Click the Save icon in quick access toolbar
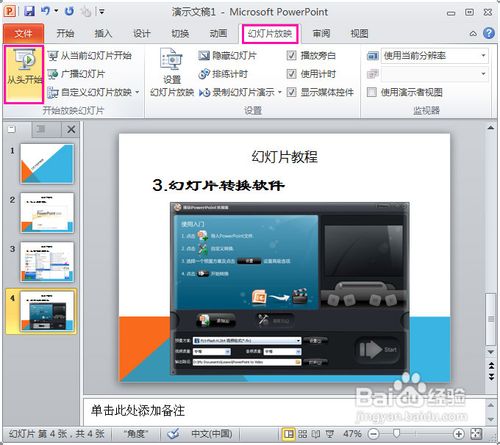Image resolution: width=500 pixels, height=445 pixels. [x=29, y=11]
